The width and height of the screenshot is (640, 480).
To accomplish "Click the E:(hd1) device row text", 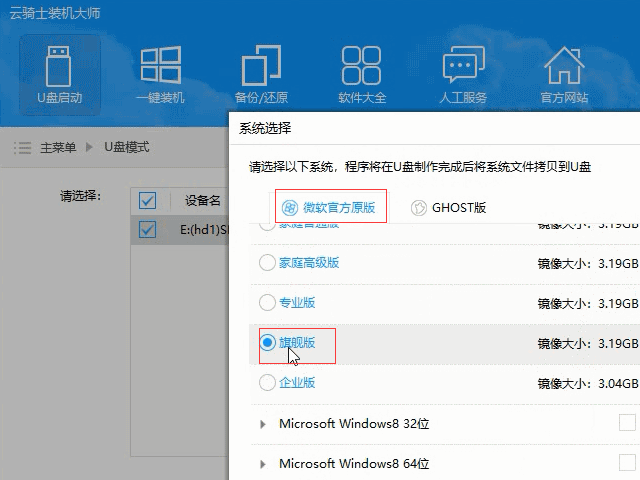I will pyautogui.click(x=204, y=230).
